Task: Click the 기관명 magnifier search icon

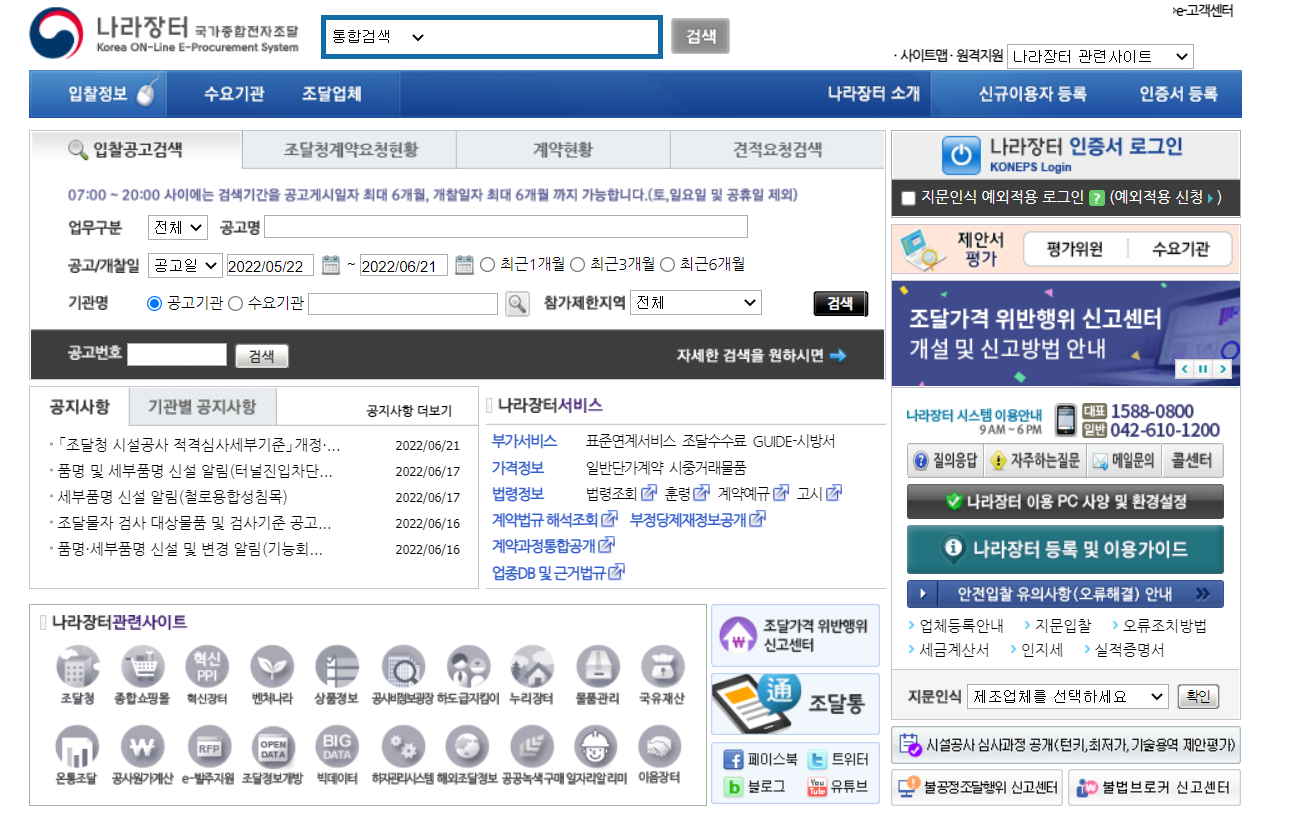Action: [517, 303]
